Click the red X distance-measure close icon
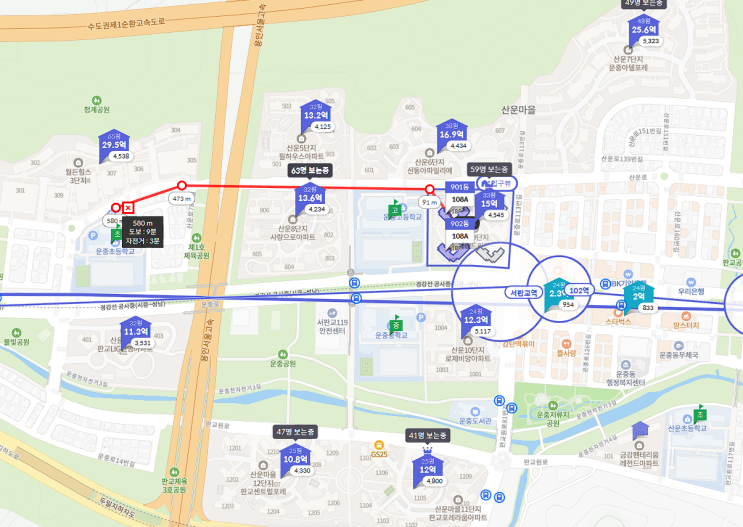 click(128, 208)
